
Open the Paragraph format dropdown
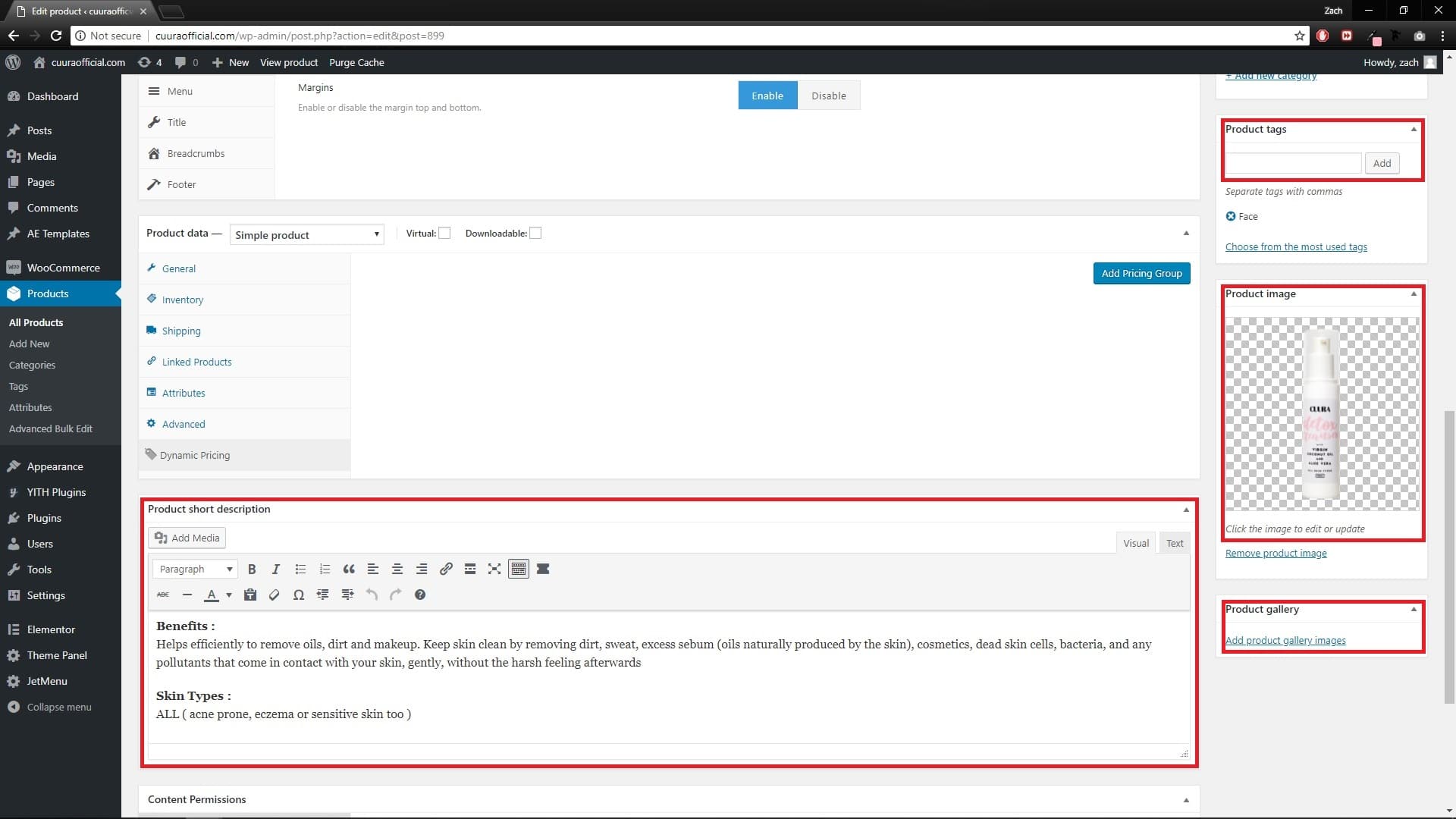pyautogui.click(x=195, y=569)
